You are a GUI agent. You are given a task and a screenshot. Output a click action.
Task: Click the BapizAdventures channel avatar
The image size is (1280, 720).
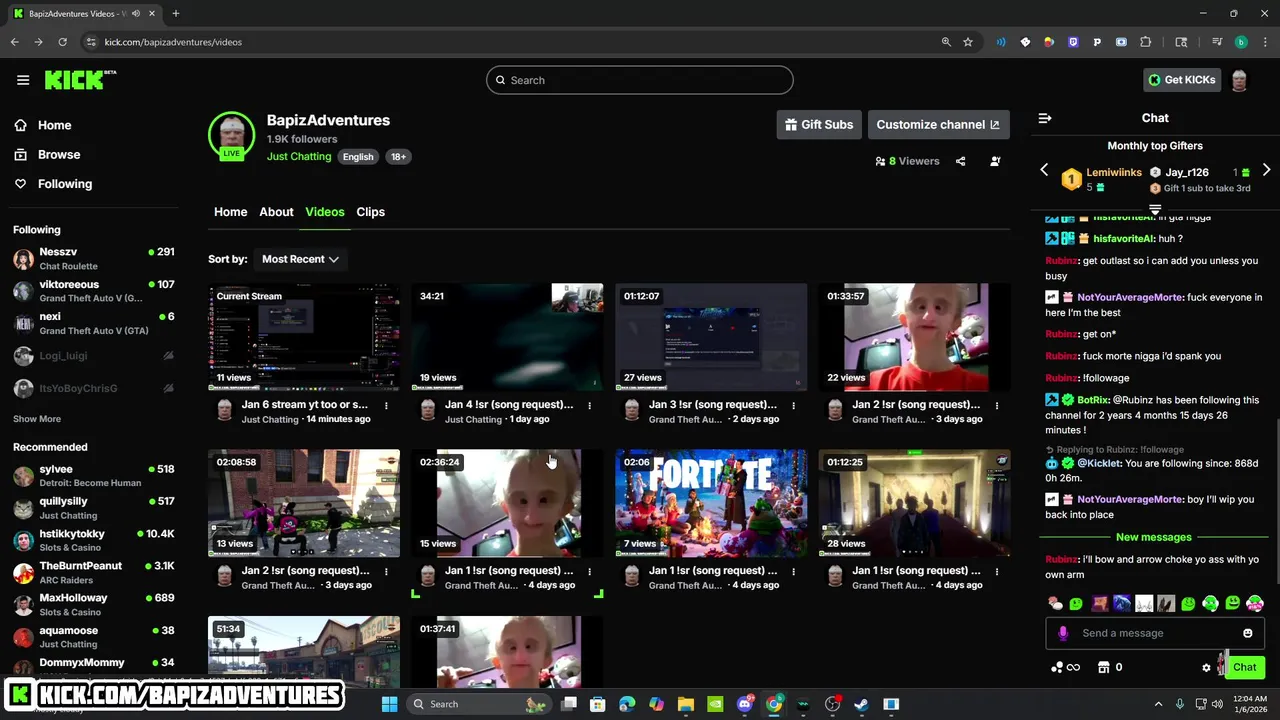tap(231, 135)
